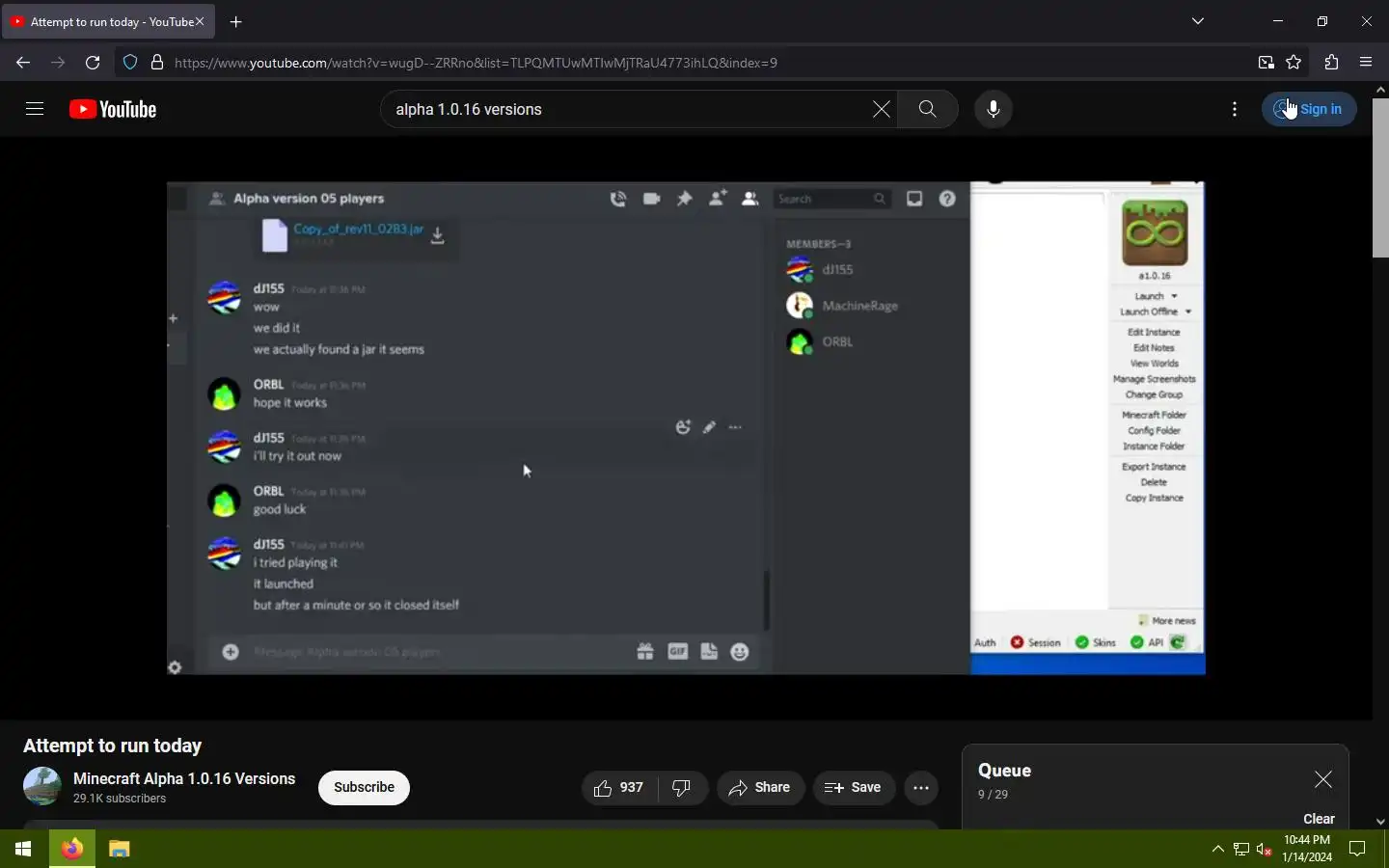The width and height of the screenshot is (1389, 868).
Task: Bookmark this page with the star
Action: click(x=1294, y=63)
